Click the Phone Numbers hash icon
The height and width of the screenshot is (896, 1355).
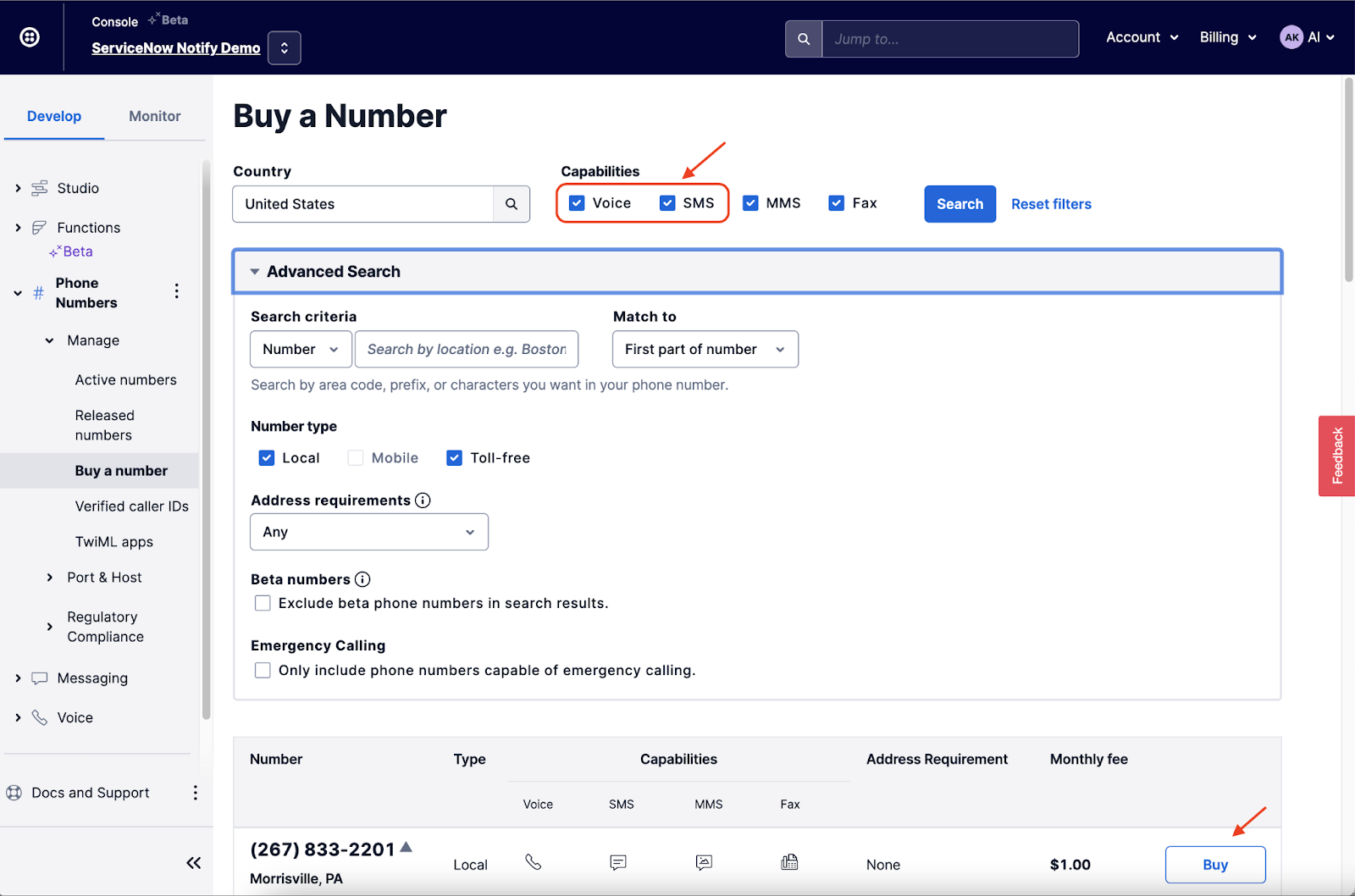(38, 293)
